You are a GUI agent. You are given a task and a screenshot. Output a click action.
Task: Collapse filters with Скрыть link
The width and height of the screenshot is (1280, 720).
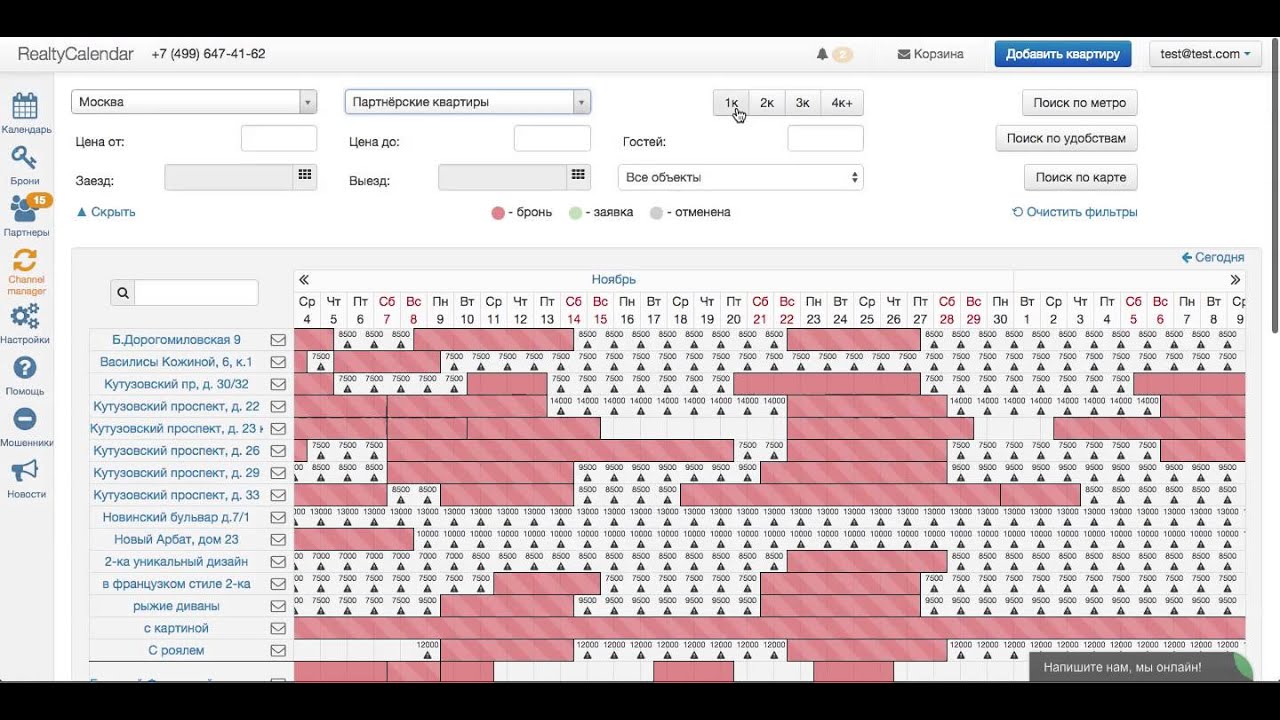tap(106, 212)
